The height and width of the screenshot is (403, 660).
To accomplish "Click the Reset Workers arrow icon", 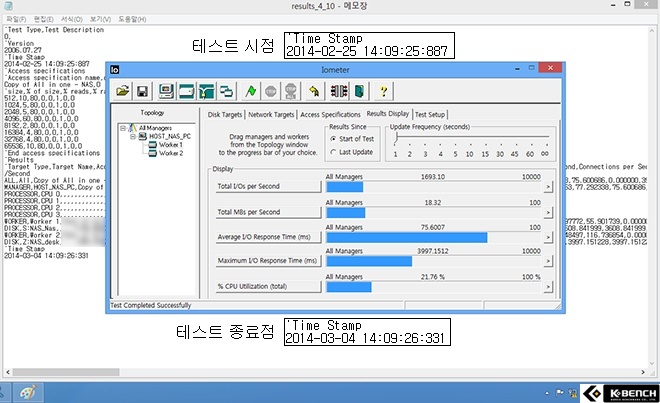I will pos(314,91).
